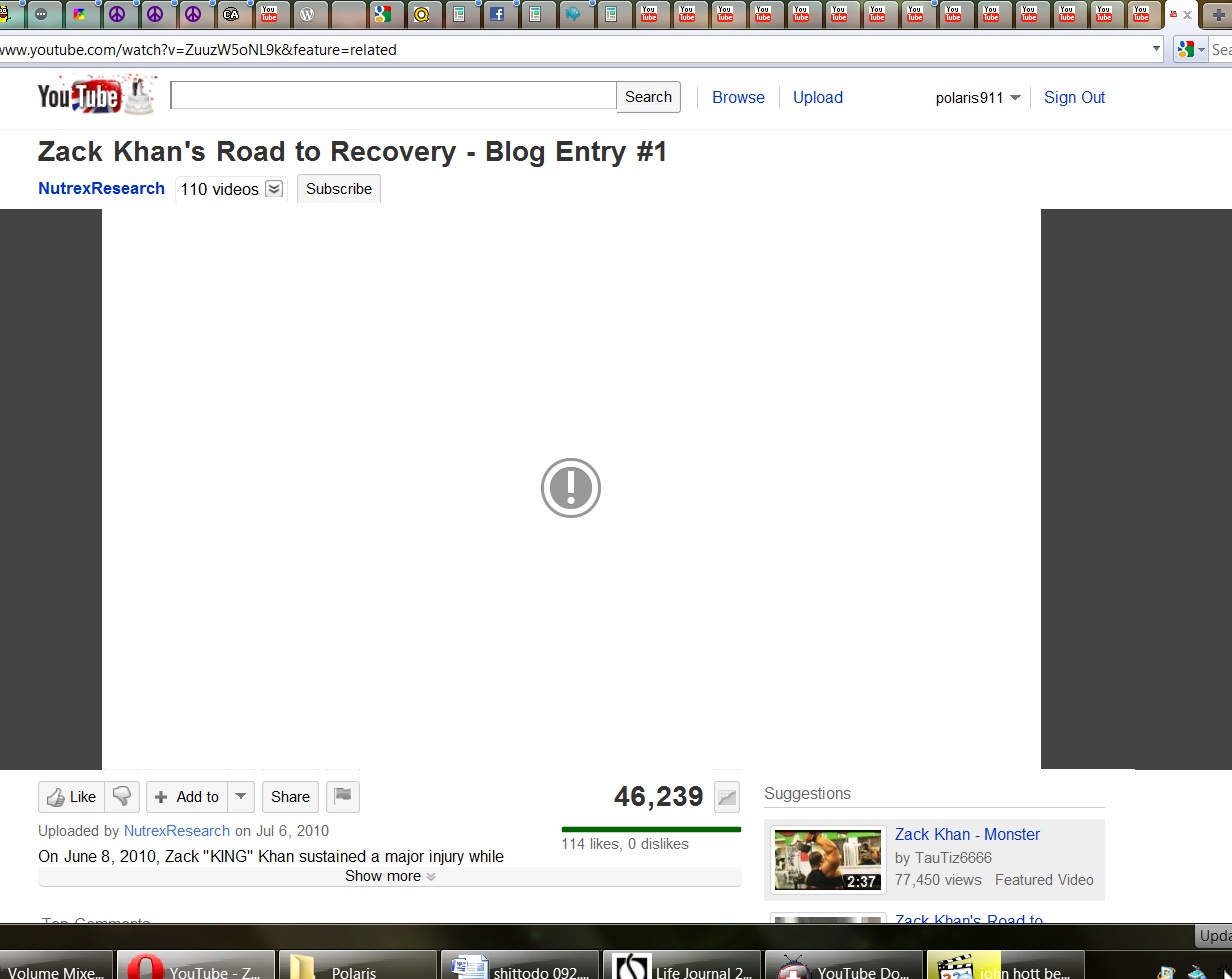1232x979 pixels.
Task: Open Volume Mixer from taskbar
Action: pyautogui.click(x=56, y=967)
